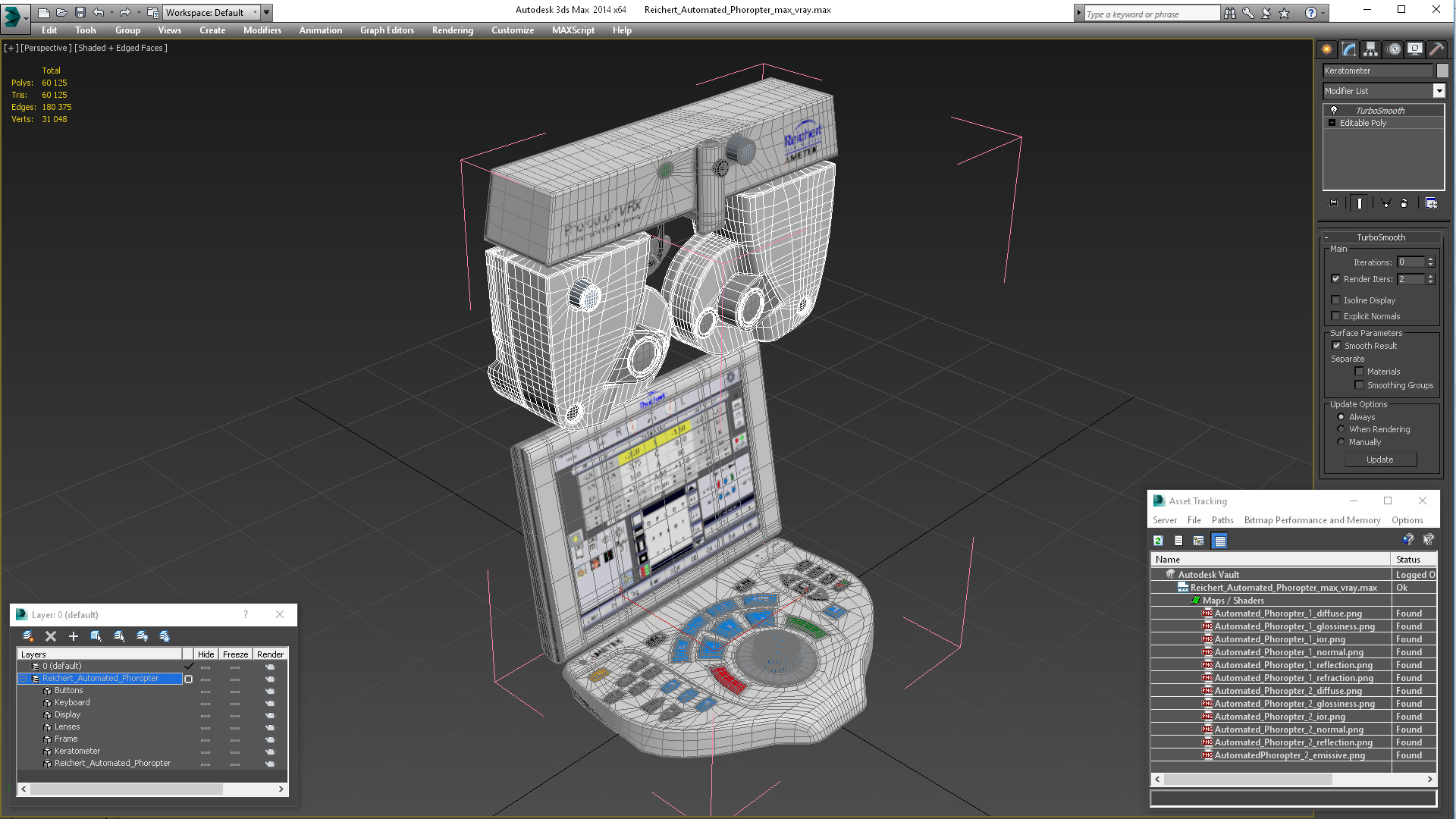Toggle TurboSmooth modifier lightbulb
This screenshot has height=819, width=1456.
tap(1334, 111)
